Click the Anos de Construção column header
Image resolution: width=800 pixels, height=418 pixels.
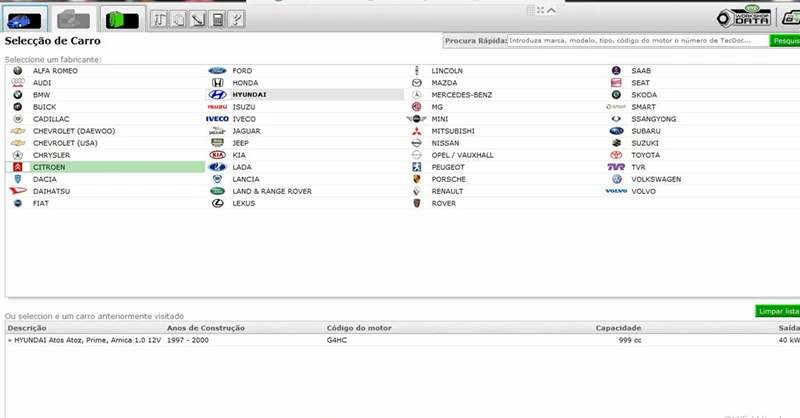click(206, 328)
